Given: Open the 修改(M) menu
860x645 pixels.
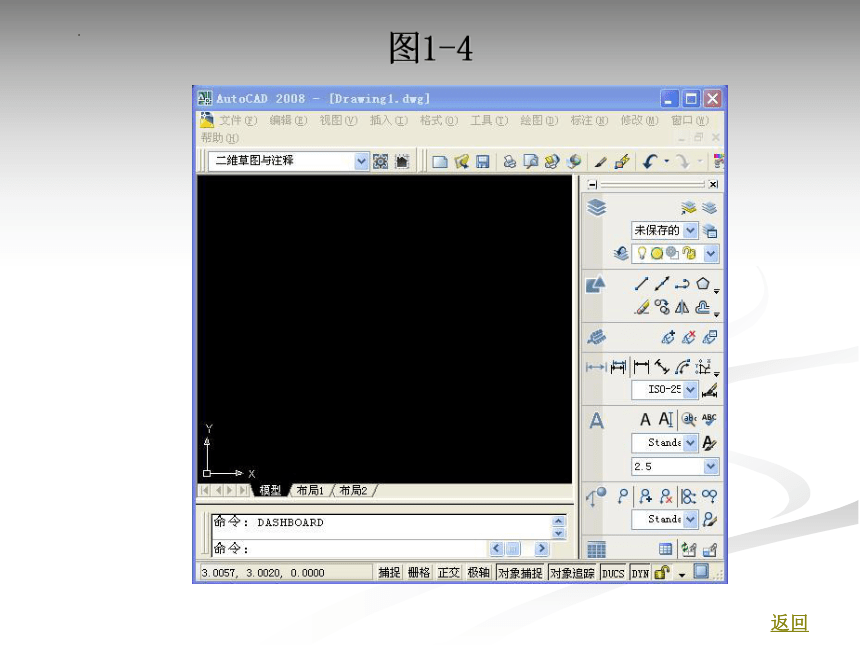Looking at the screenshot, I should coord(640,121).
